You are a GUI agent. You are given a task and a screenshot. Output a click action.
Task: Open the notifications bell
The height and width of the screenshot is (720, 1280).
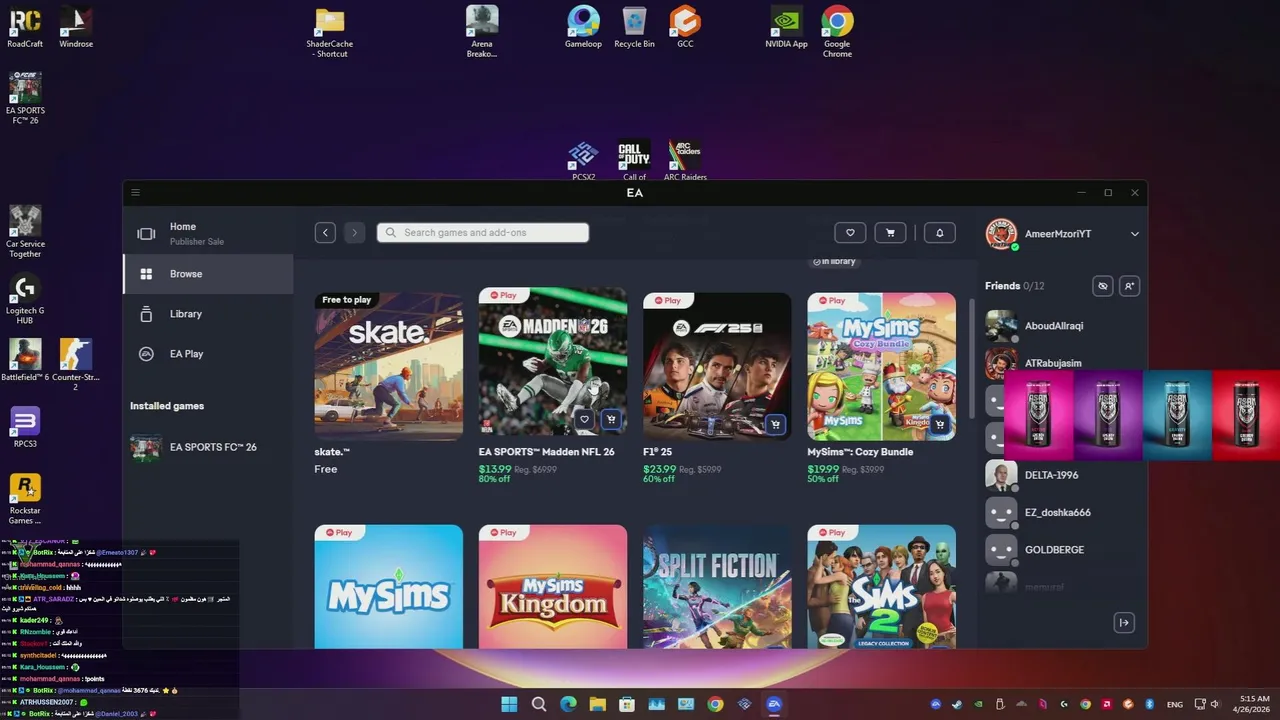939,233
